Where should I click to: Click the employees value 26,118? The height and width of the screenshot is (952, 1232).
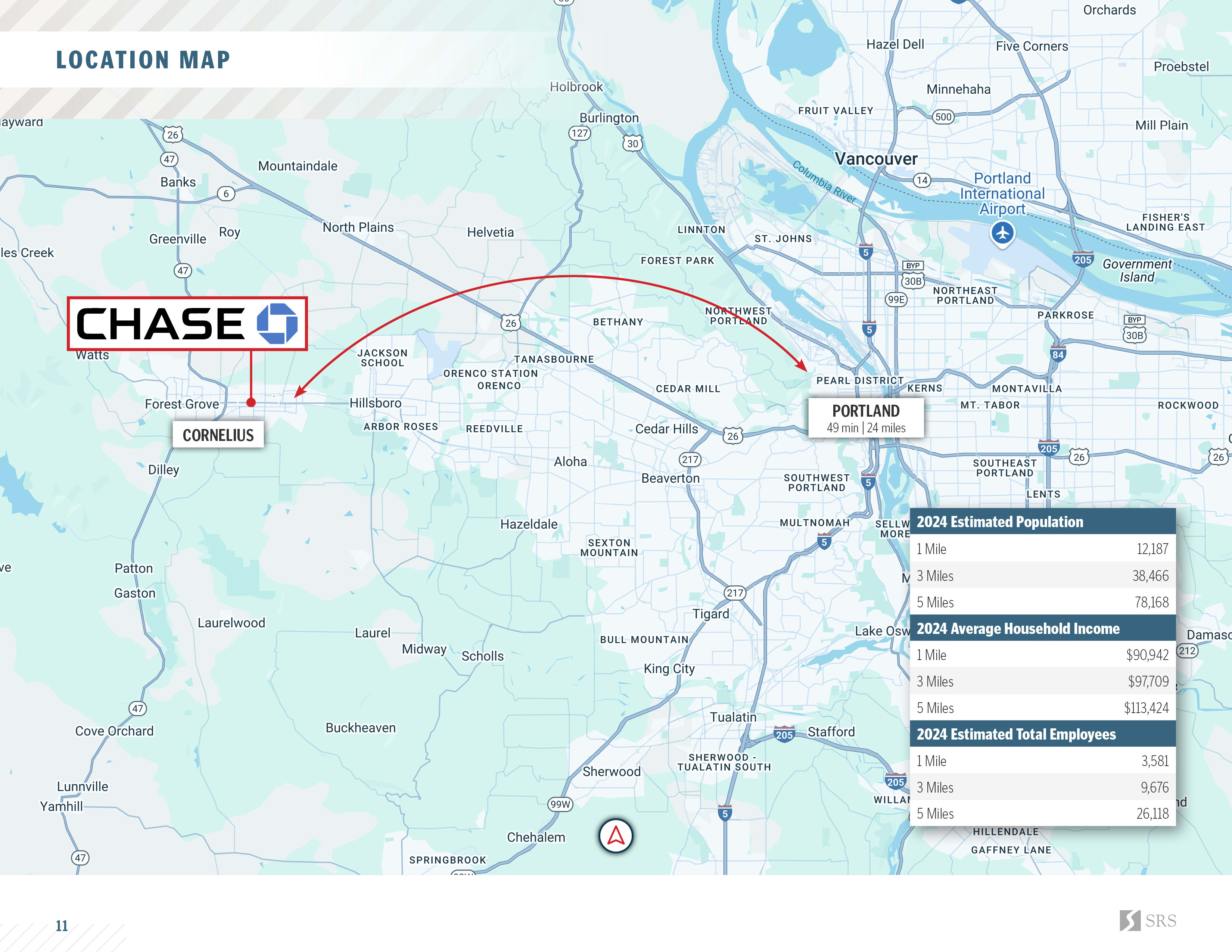(x=1152, y=813)
